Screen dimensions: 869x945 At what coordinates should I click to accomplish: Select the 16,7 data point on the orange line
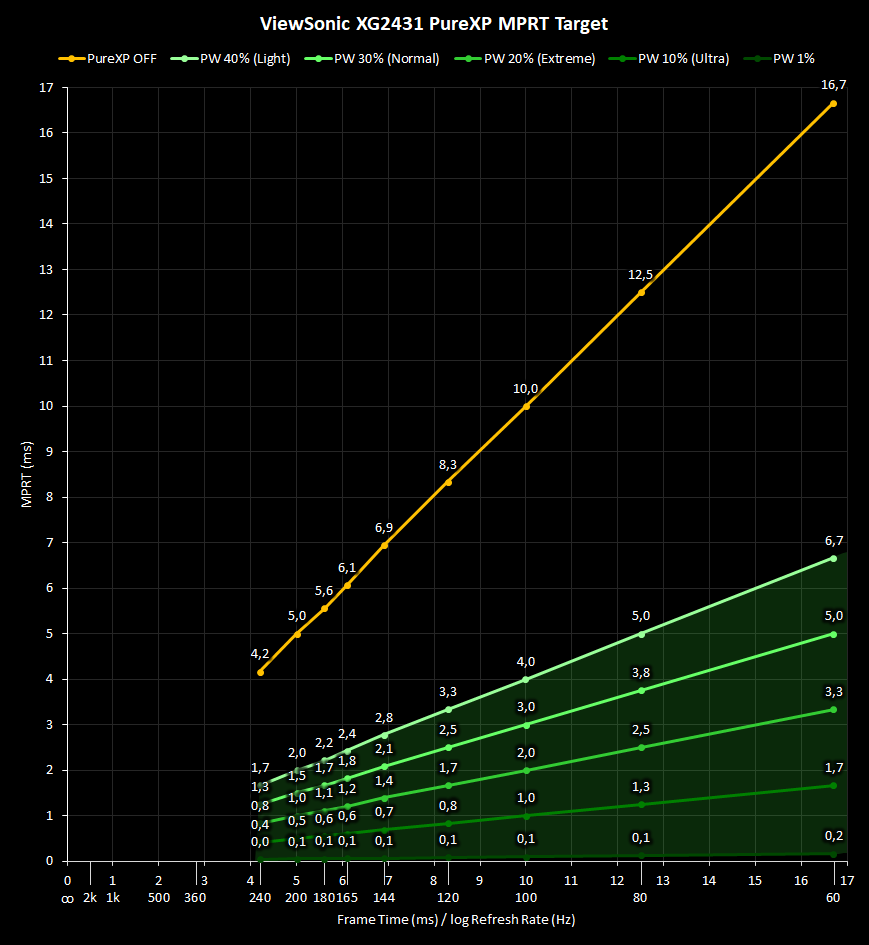(x=833, y=103)
